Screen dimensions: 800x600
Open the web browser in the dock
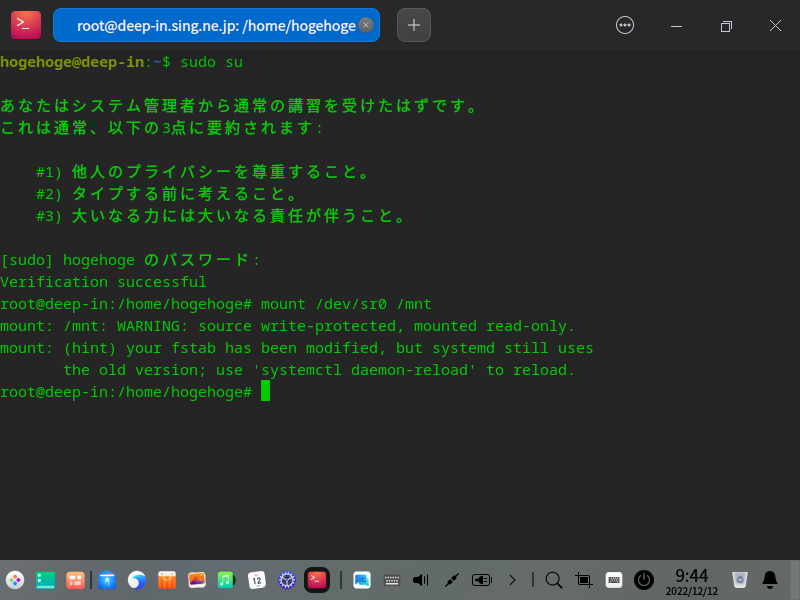(x=137, y=580)
